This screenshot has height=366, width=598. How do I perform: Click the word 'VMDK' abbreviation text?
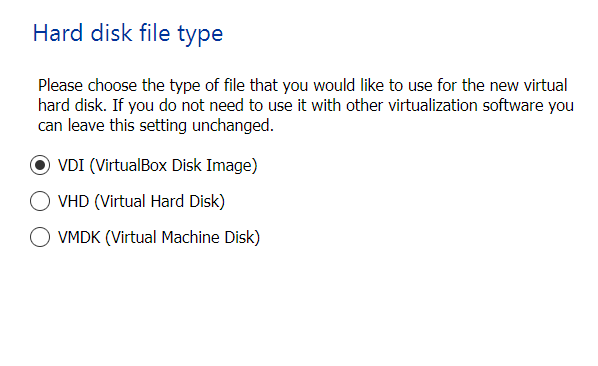pyautogui.click(x=79, y=237)
